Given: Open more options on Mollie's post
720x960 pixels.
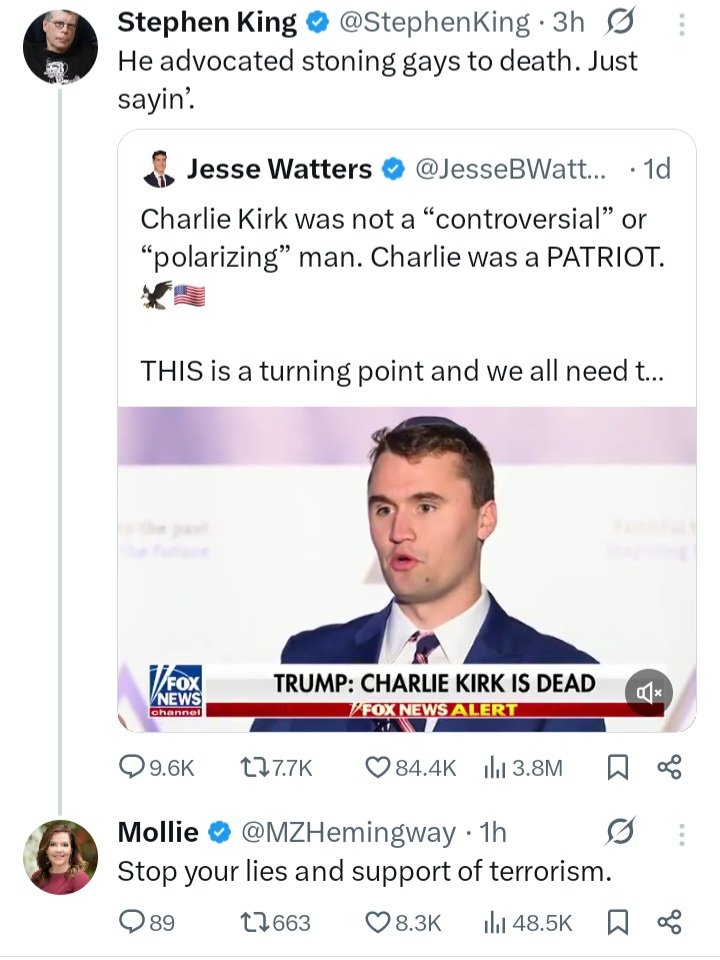Looking at the screenshot, I should (682, 832).
